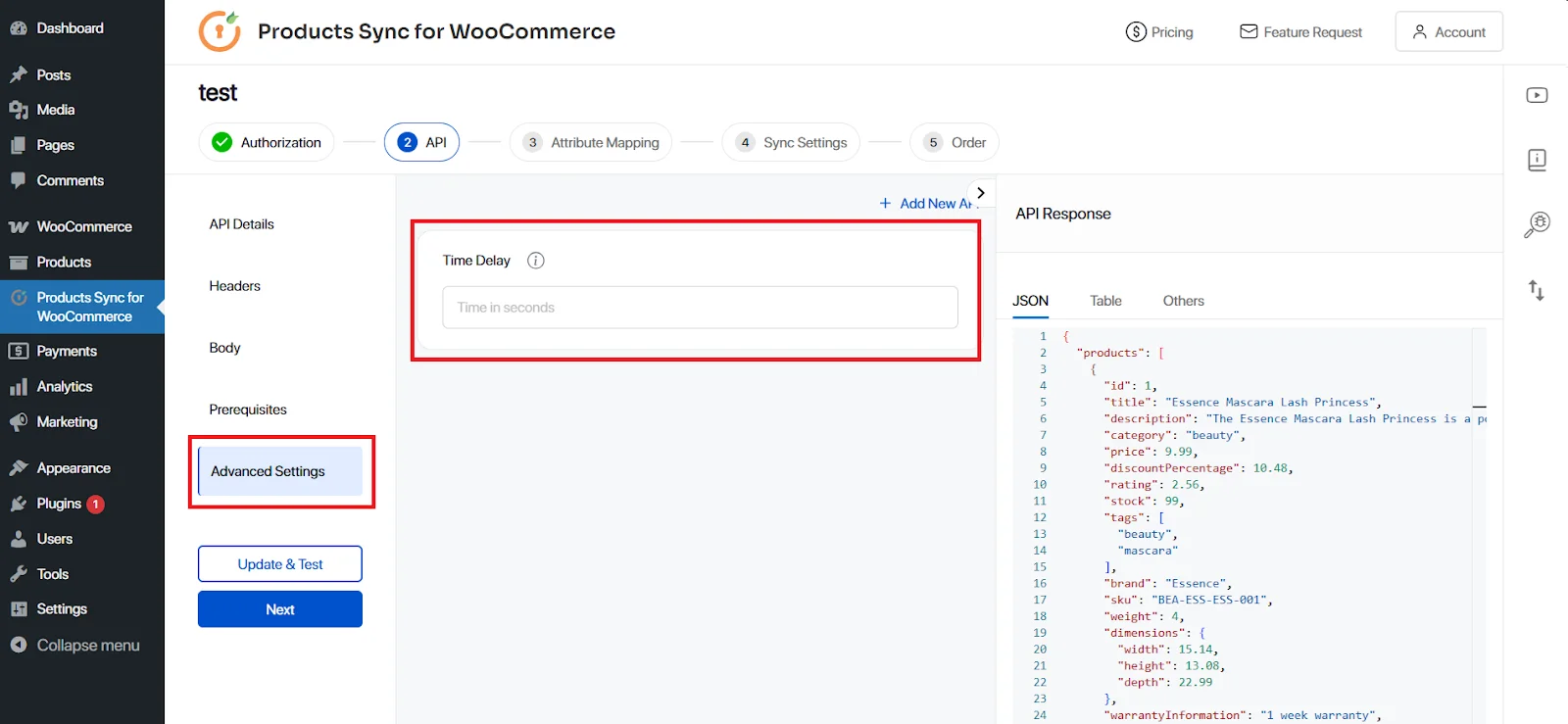Switch to Table response tab
Viewport: 1568px width, 724px height.
[1105, 301]
